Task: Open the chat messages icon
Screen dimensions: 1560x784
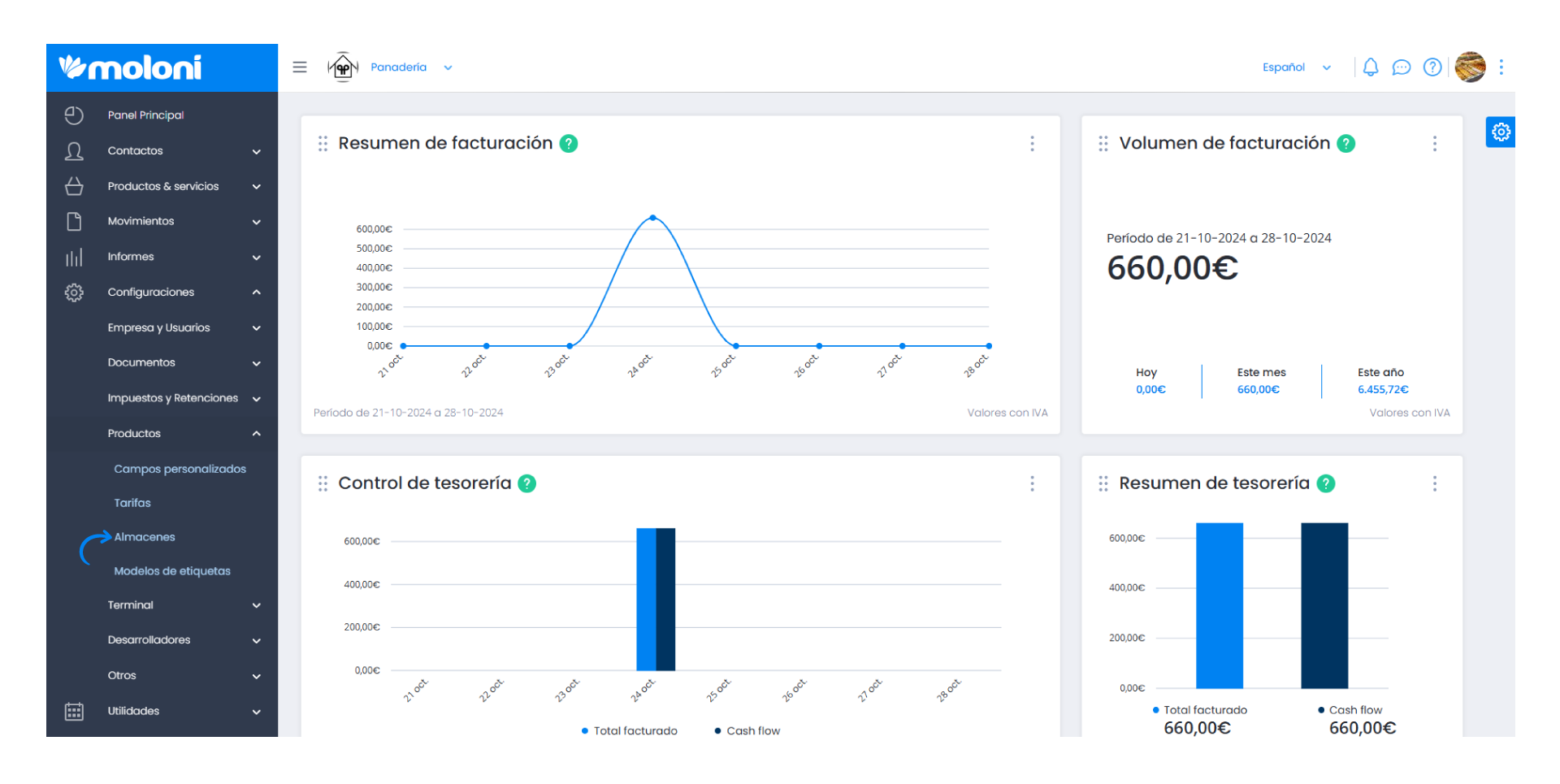Action: 1402,67
